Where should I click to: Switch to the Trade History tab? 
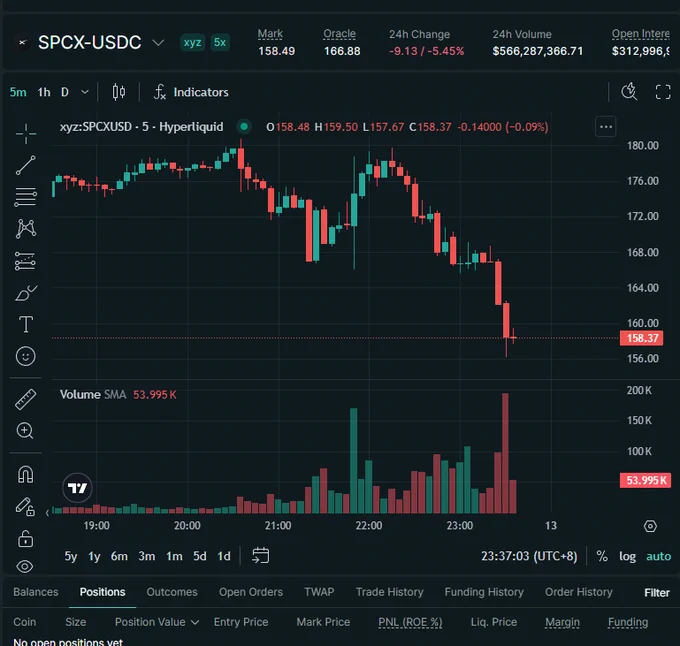pyautogui.click(x=389, y=592)
